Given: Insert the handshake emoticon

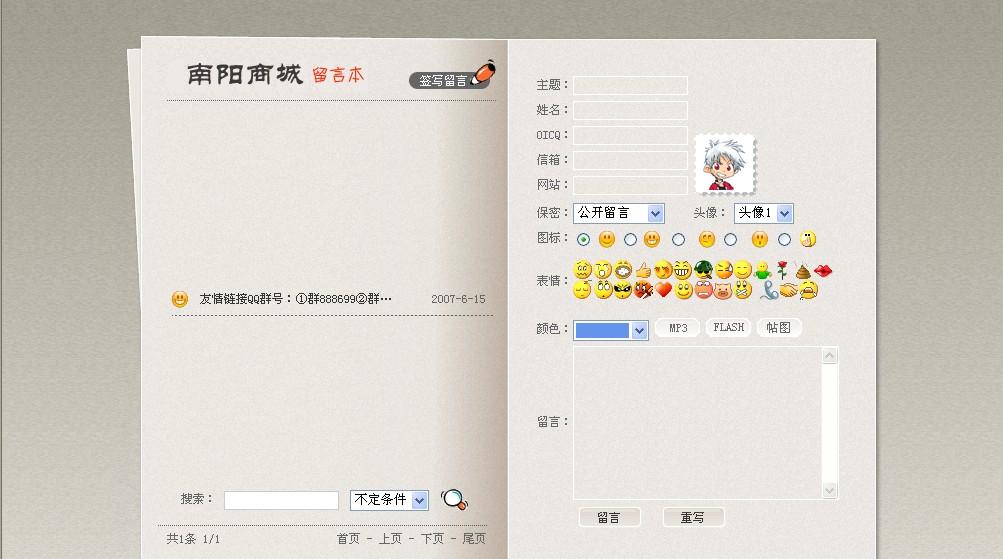Looking at the screenshot, I should [789, 290].
